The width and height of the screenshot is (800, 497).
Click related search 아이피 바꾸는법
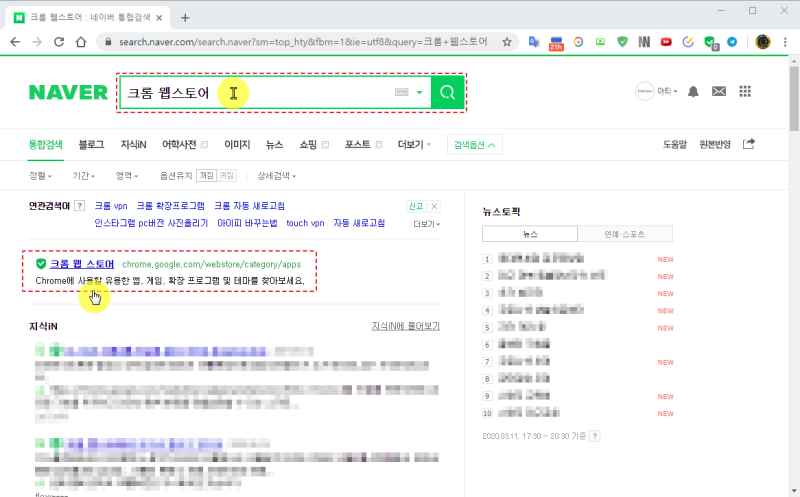pos(247,223)
